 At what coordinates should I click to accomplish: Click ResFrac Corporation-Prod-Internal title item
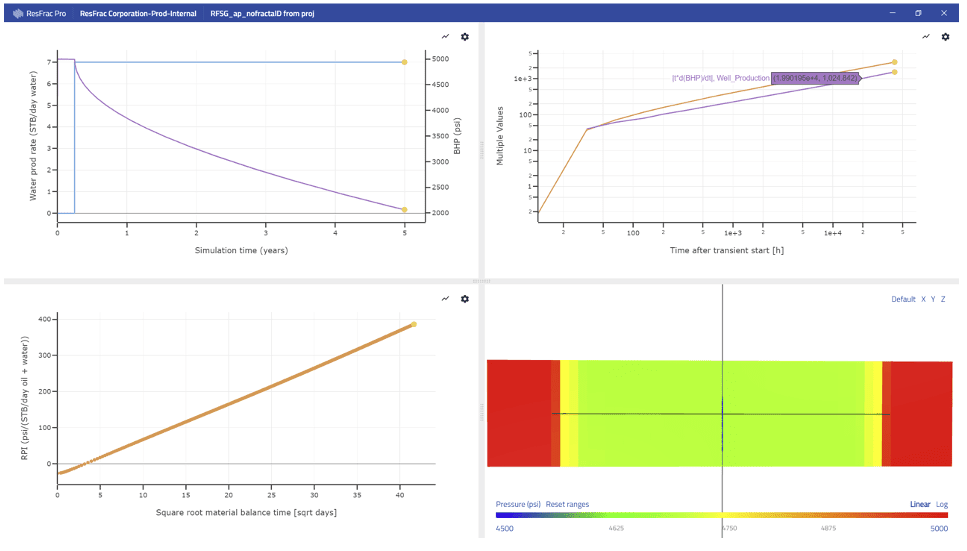click(138, 13)
